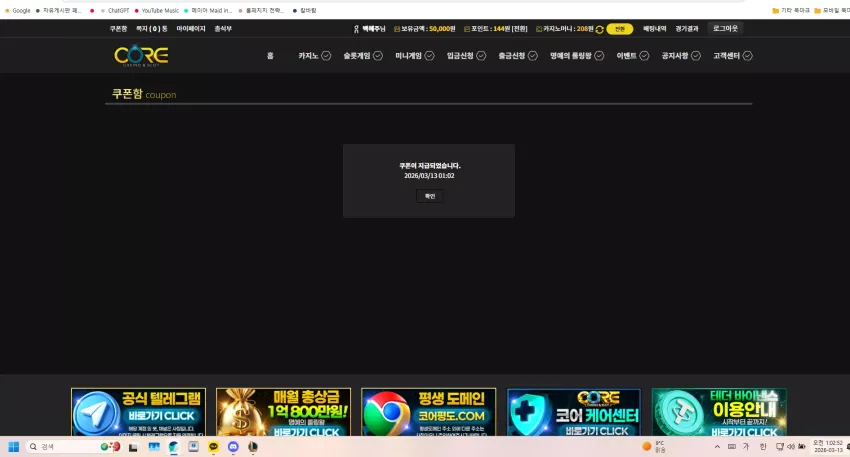Expand the 미니게임 dropdown chevron

pos(429,56)
